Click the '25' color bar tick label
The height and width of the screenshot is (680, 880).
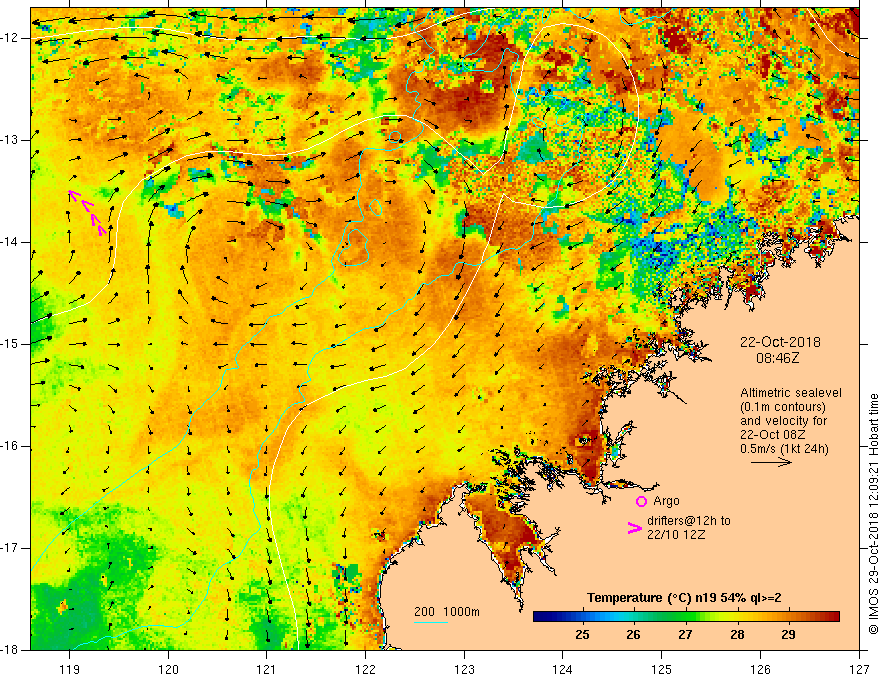click(x=583, y=635)
